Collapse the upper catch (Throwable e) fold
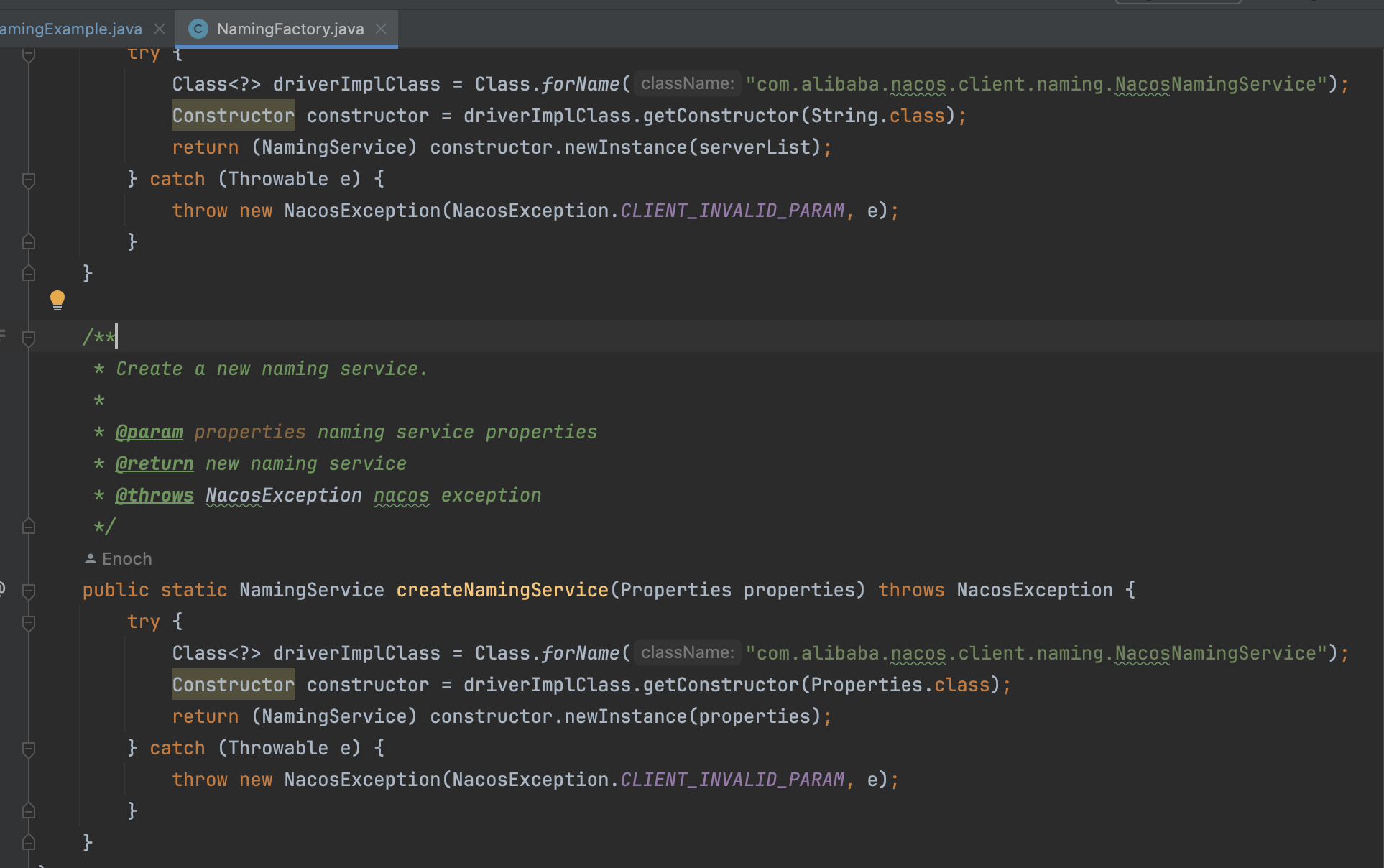 point(29,180)
